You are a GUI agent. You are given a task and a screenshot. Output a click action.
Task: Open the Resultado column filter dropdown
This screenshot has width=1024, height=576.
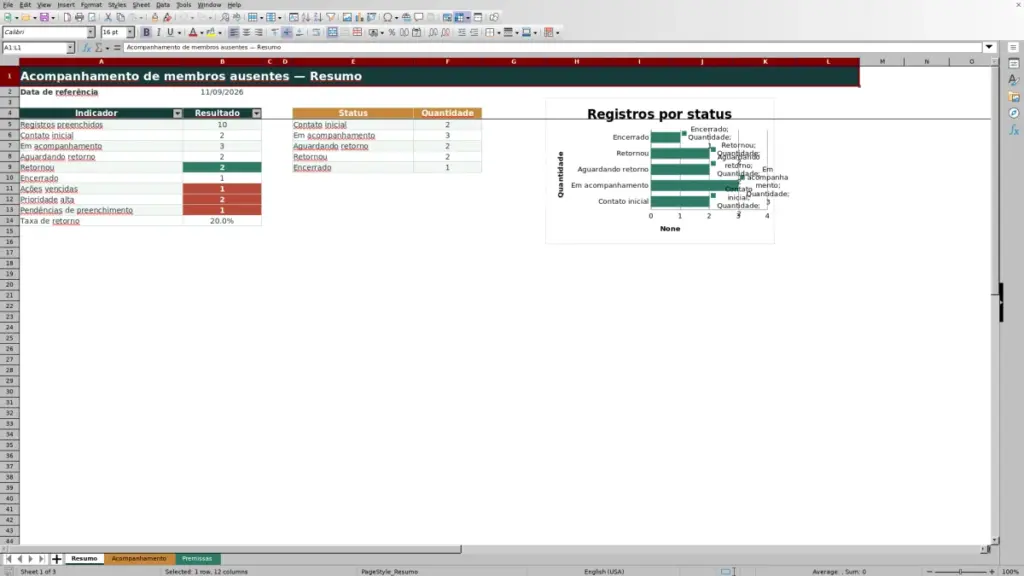click(x=257, y=113)
